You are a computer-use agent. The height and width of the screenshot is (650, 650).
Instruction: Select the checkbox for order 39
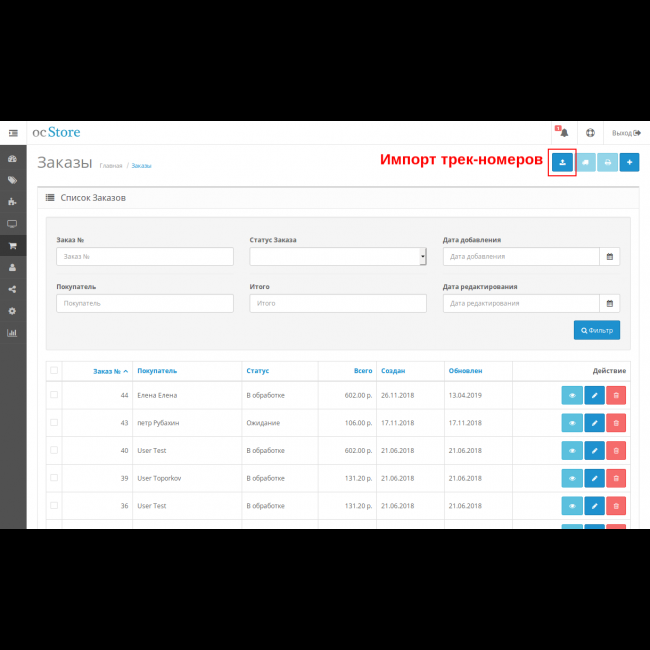coord(54,478)
